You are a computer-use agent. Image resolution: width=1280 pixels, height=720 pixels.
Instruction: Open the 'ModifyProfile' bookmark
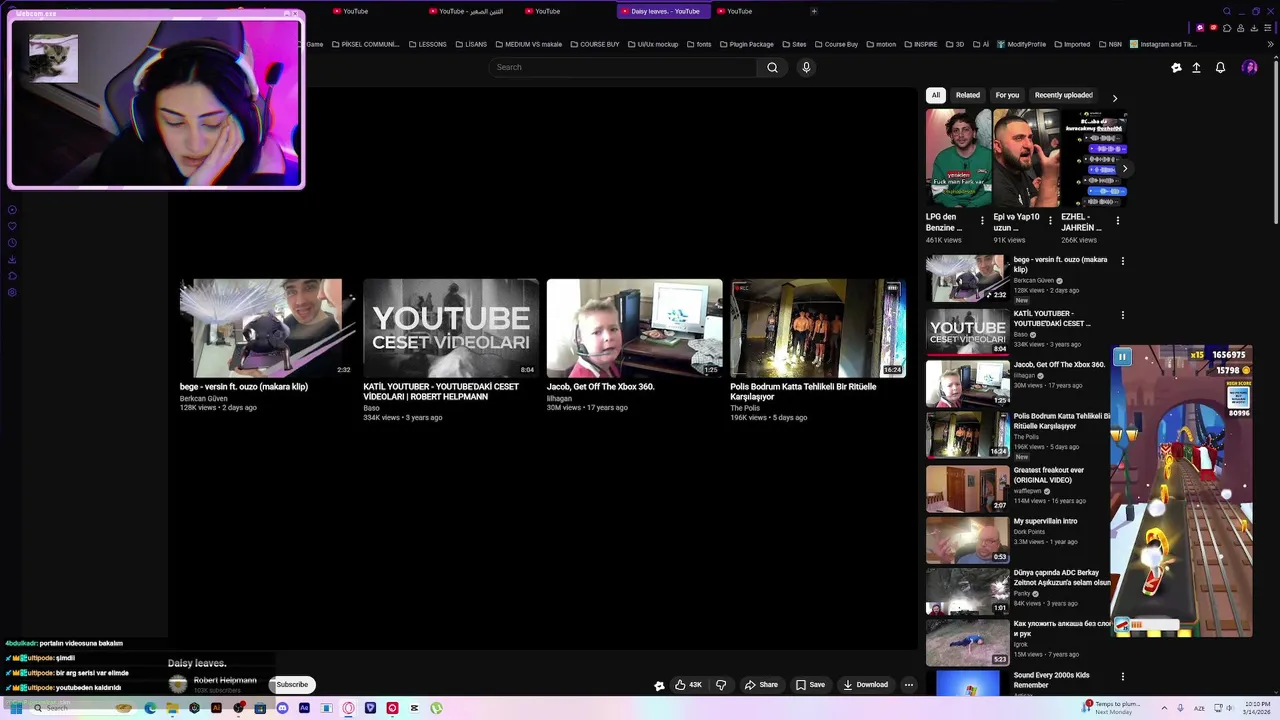click(1021, 44)
